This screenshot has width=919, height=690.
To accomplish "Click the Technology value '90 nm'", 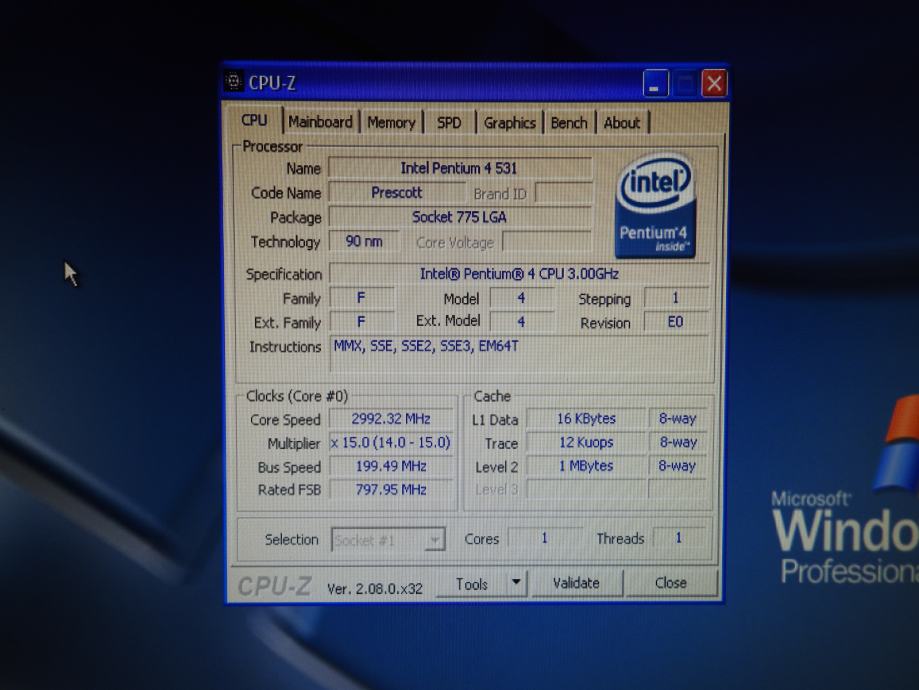I will (x=364, y=242).
